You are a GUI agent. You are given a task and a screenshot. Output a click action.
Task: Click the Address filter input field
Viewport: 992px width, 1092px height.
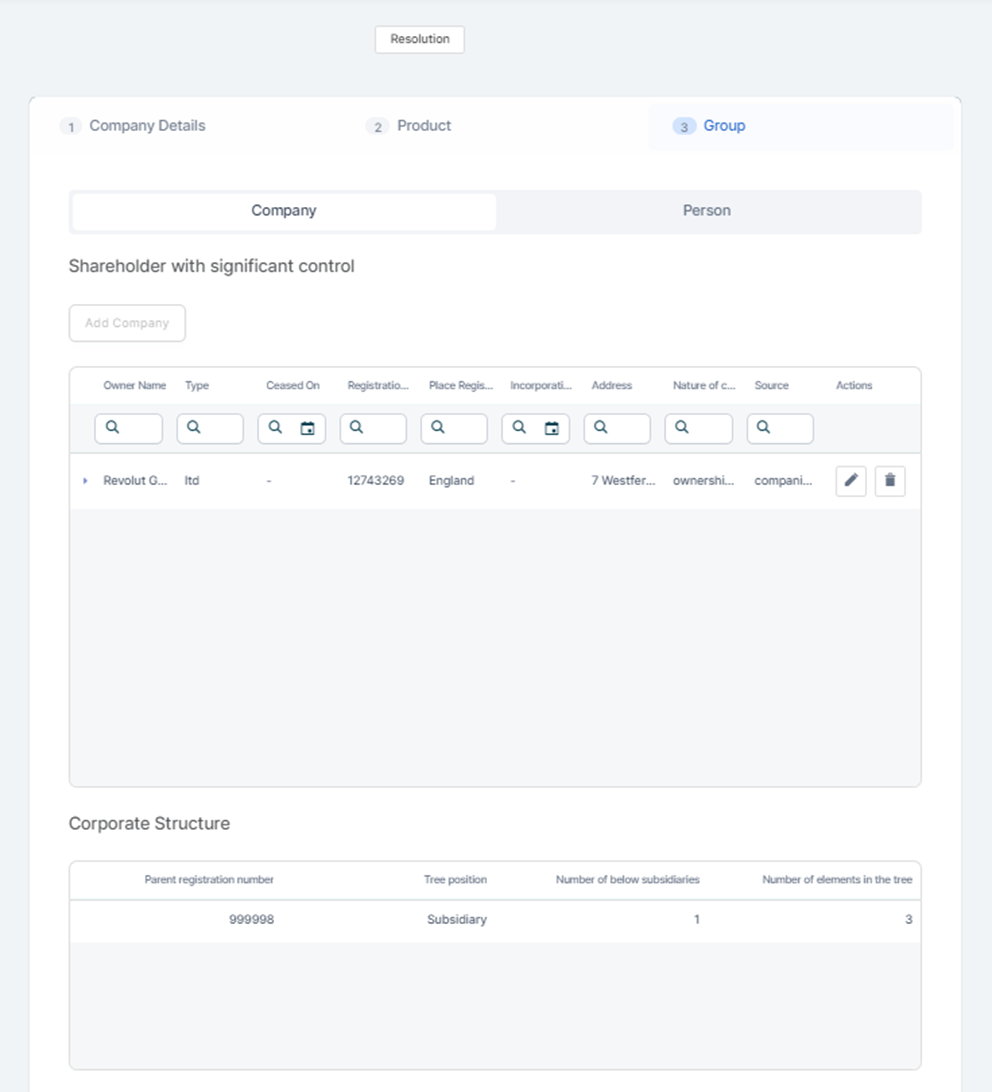pos(627,428)
